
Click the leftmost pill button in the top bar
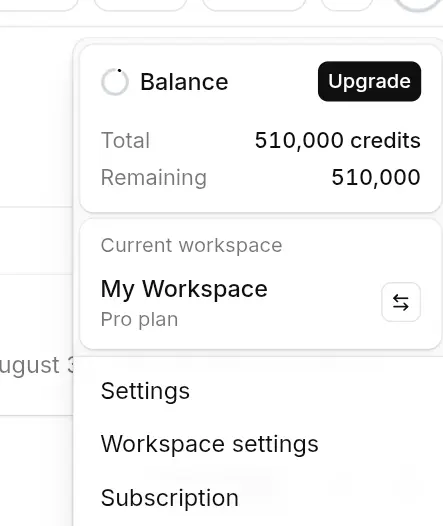coord(38,5)
